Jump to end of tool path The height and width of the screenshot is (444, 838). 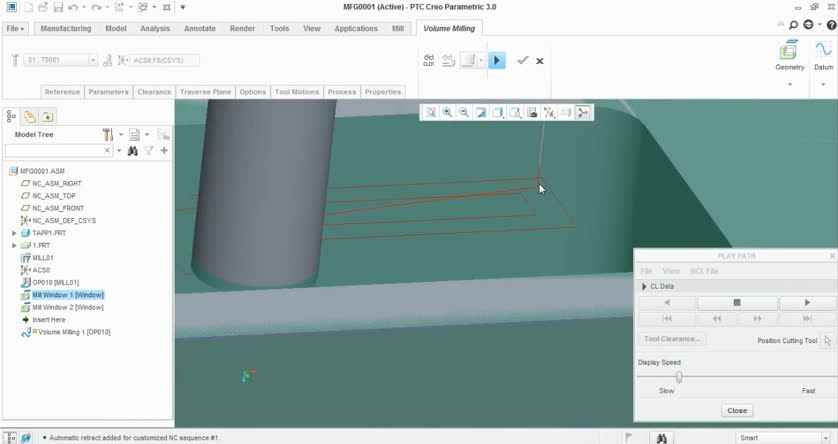click(x=806, y=318)
